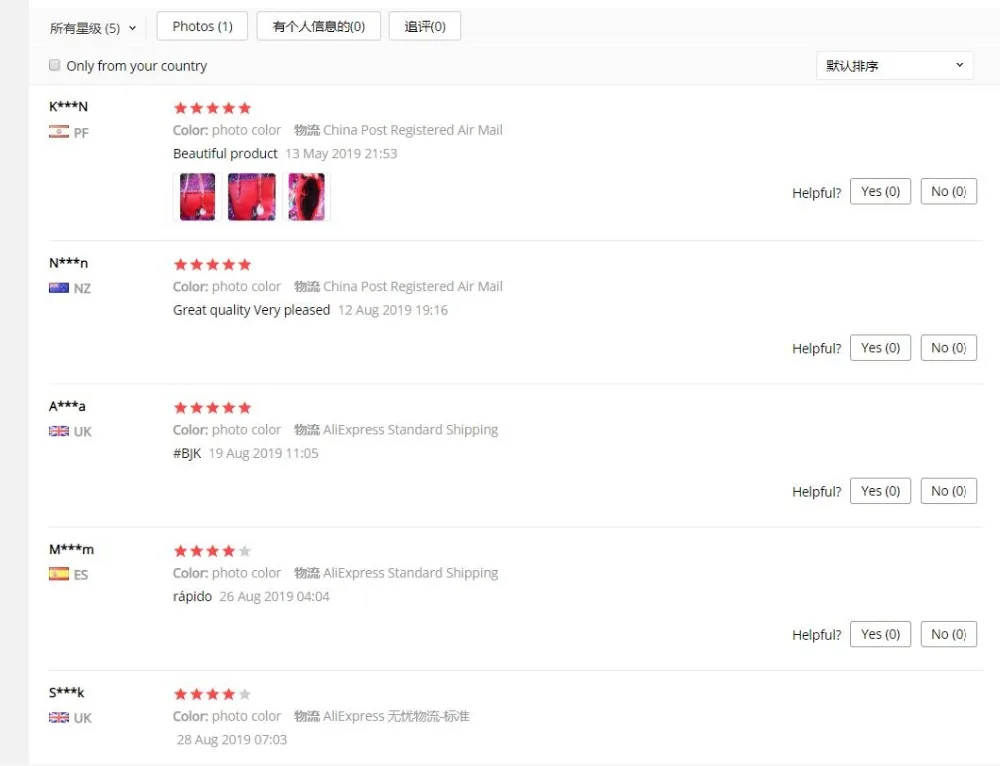1000x766 pixels.
Task: Vote Yes on the #BJK review
Action: point(880,491)
